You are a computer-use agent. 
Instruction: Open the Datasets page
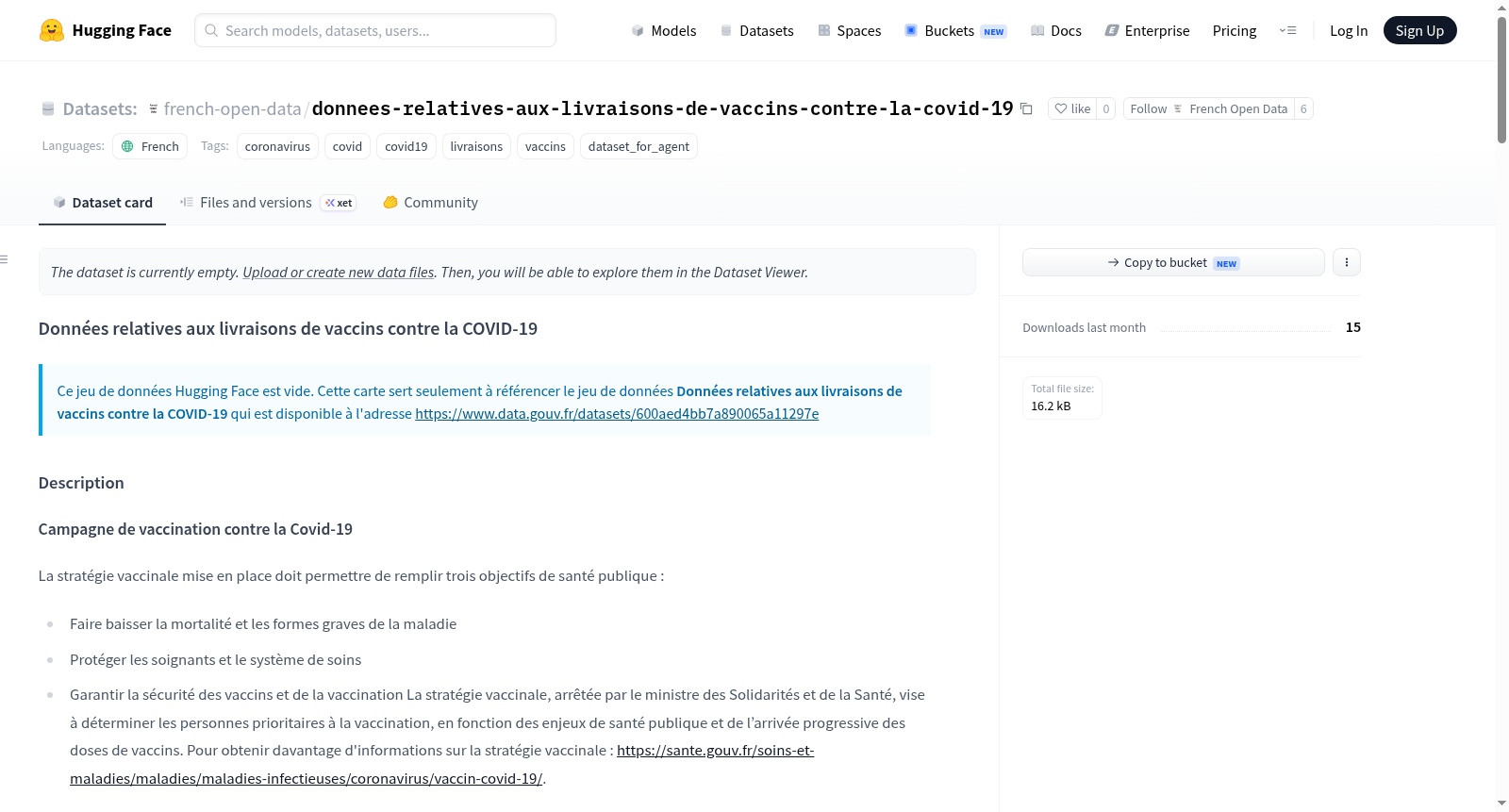pyautogui.click(x=756, y=31)
